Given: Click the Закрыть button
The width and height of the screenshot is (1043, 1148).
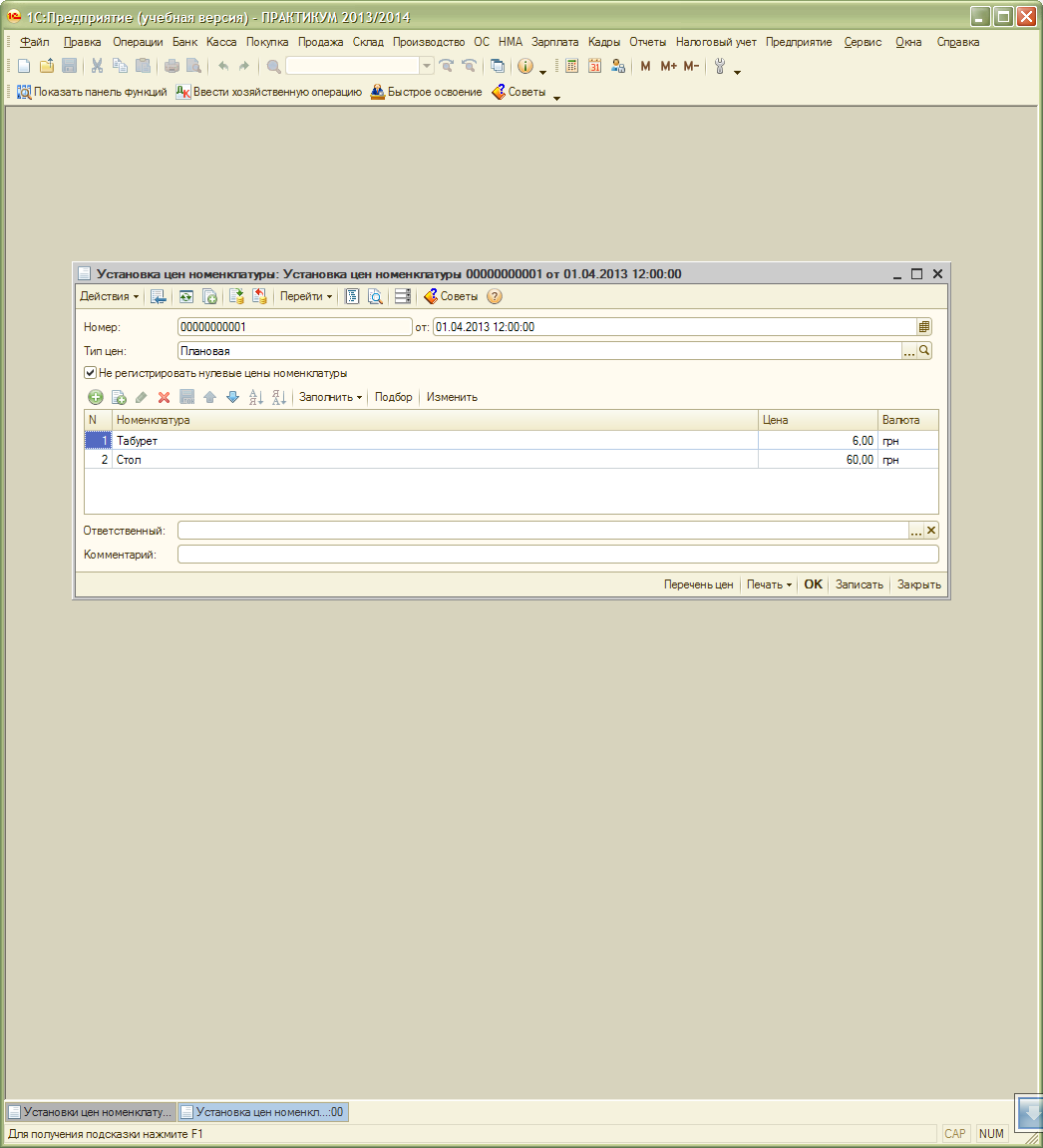Looking at the screenshot, I should [x=919, y=585].
